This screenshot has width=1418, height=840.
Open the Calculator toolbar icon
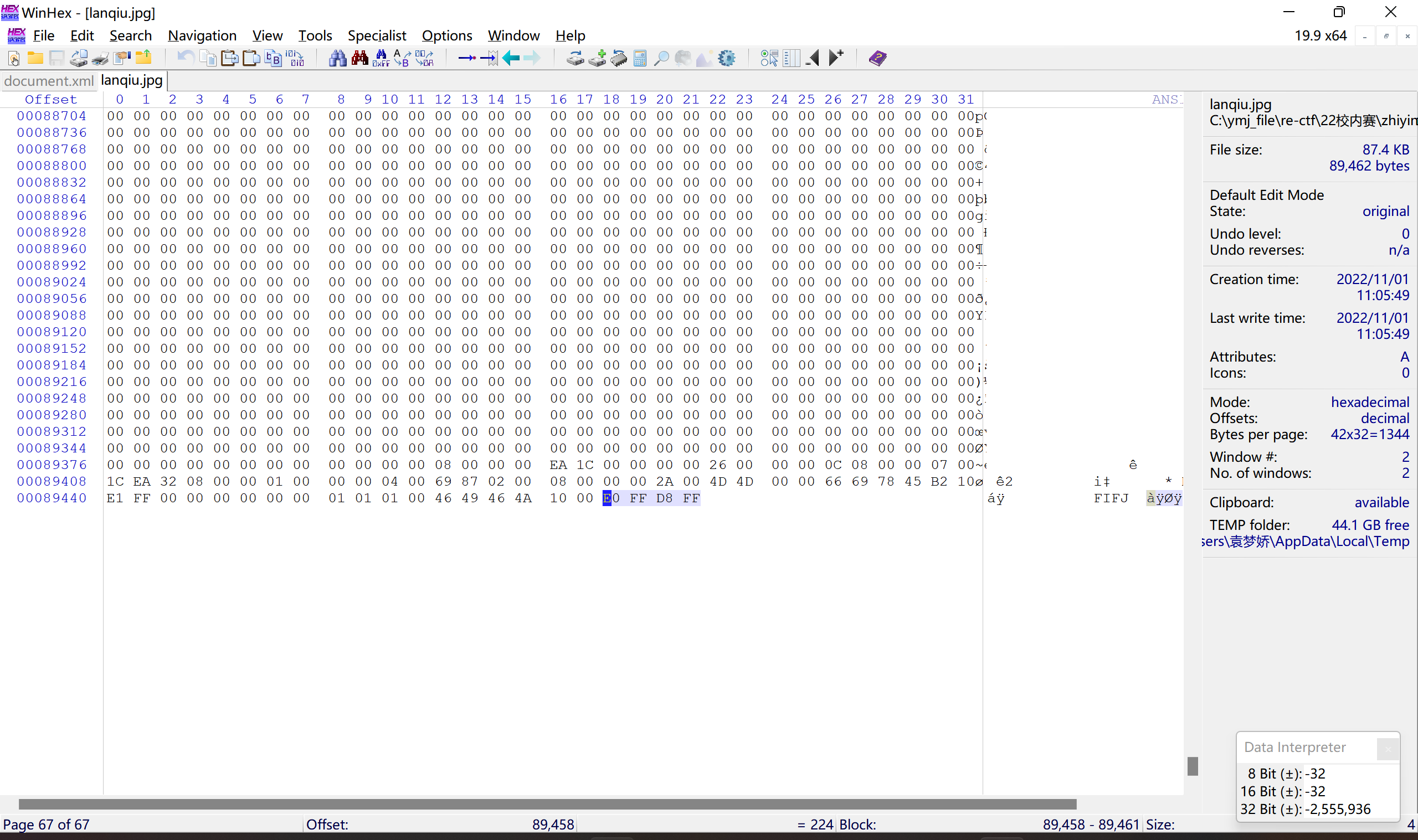coord(640,58)
